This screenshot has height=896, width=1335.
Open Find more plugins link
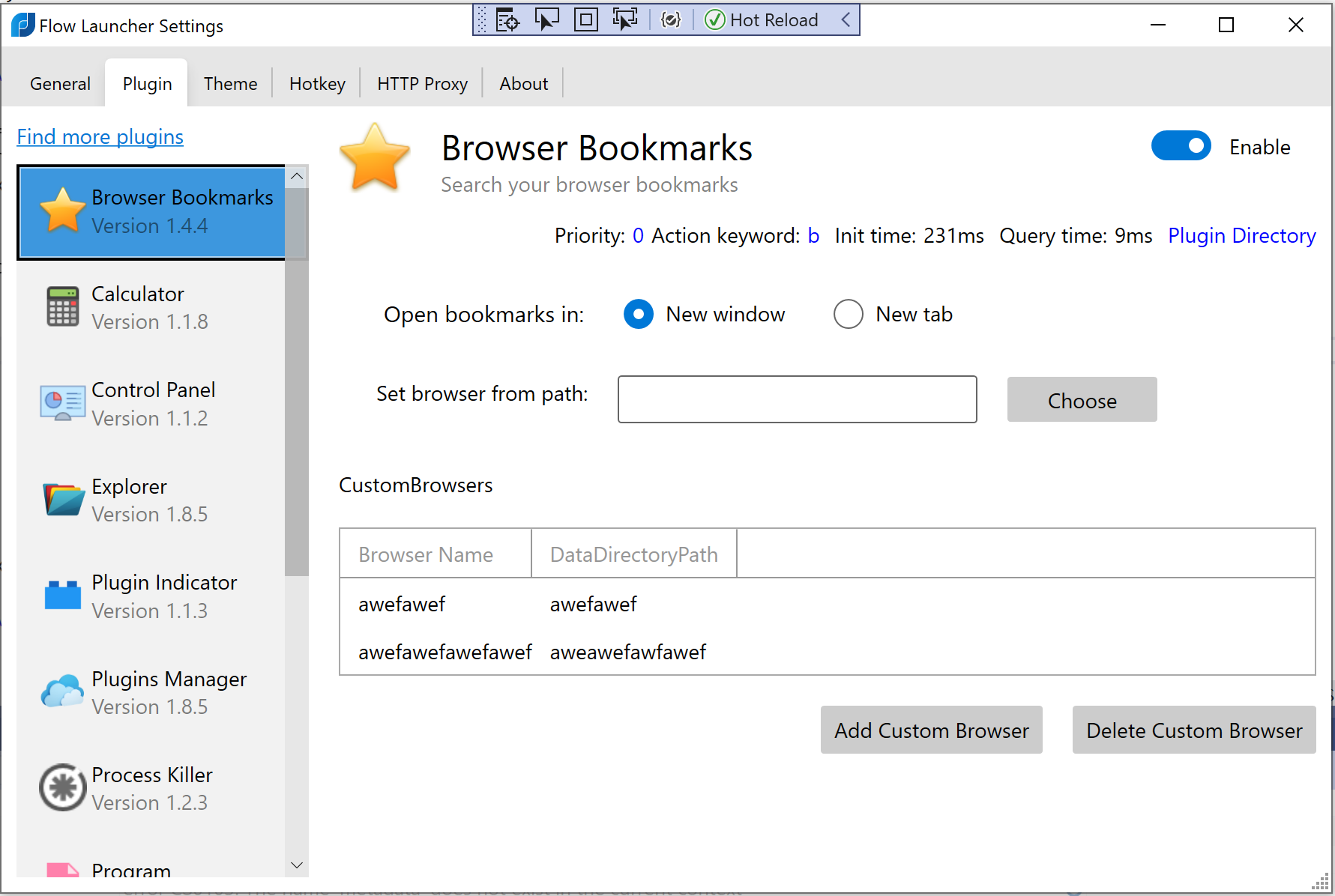(100, 137)
